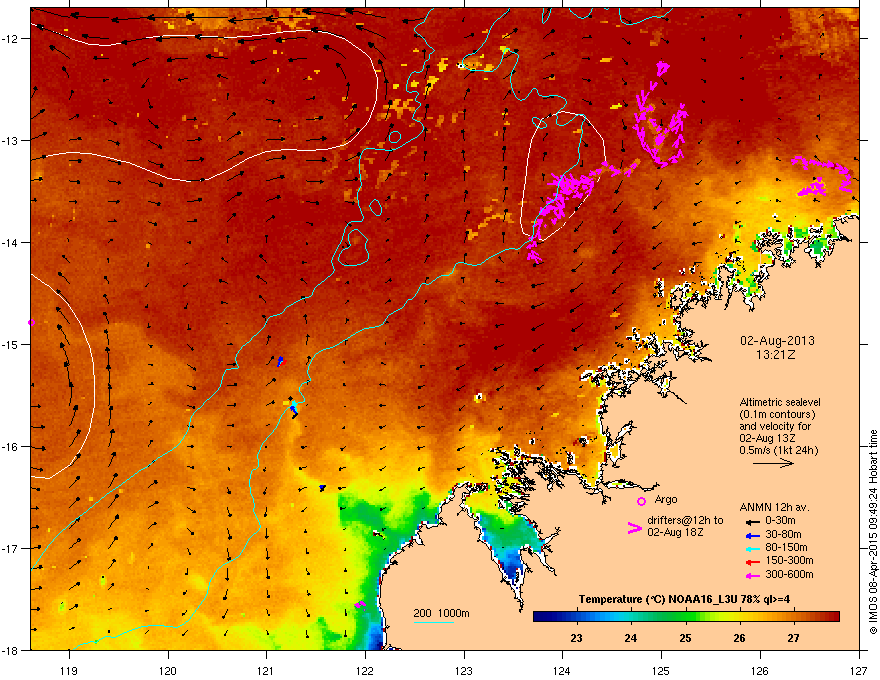Click the latitude axis label -12
The width and height of the screenshot is (880, 680).
pyautogui.click(x=10, y=38)
